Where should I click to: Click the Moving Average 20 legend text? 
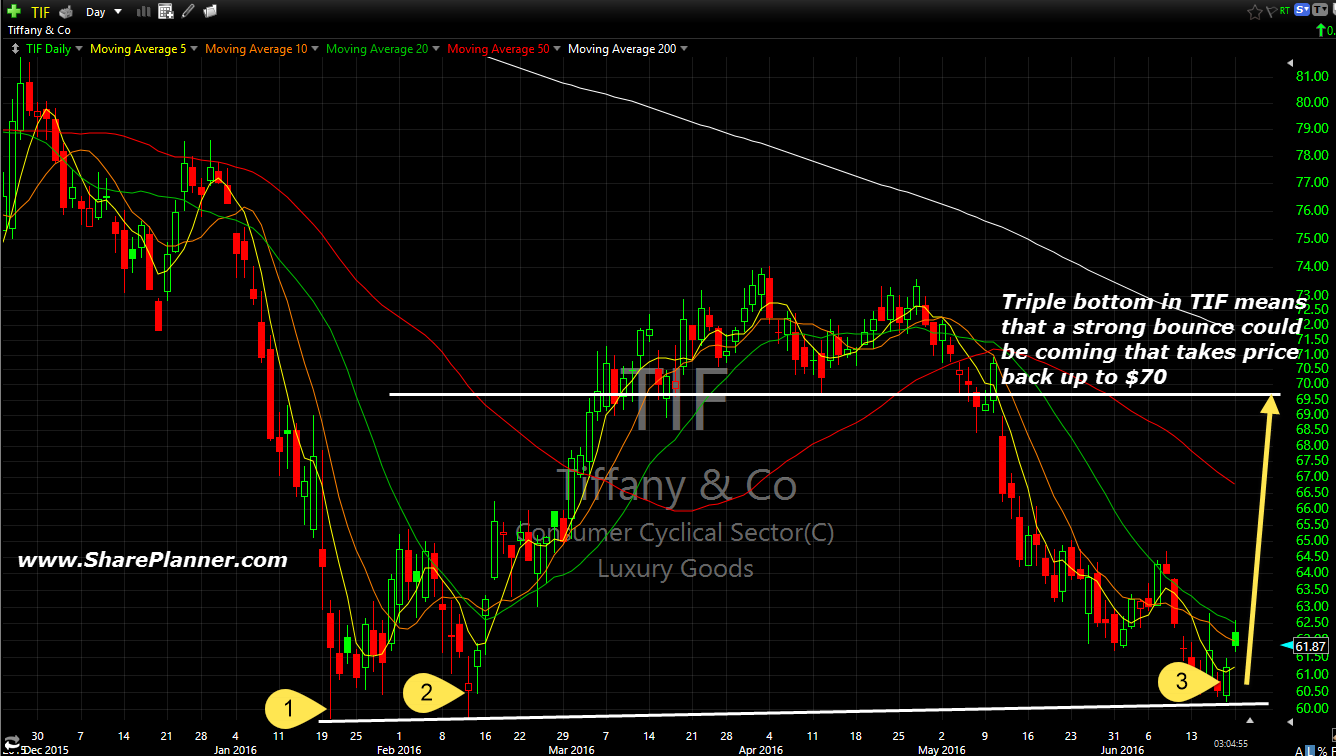tap(377, 49)
